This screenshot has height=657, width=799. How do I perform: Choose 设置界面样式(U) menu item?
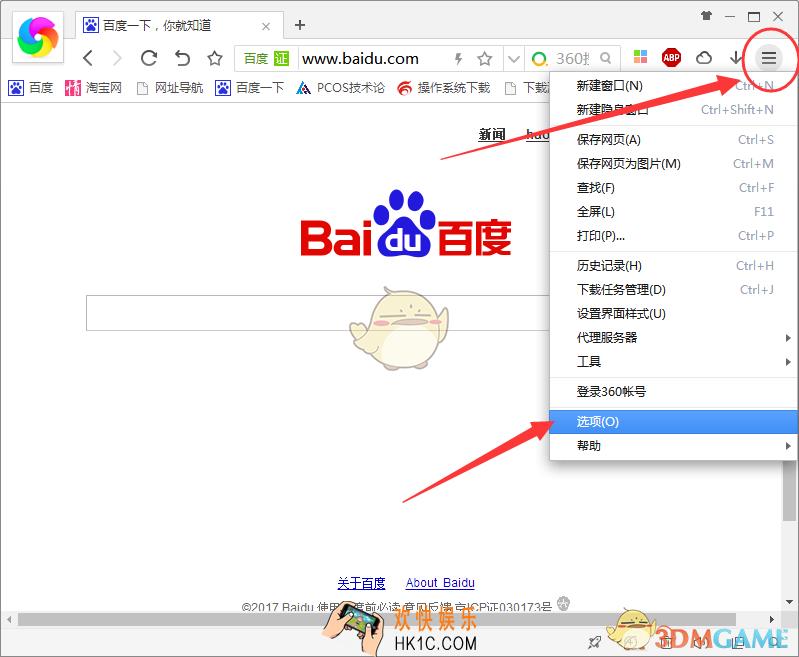(674, 313)
